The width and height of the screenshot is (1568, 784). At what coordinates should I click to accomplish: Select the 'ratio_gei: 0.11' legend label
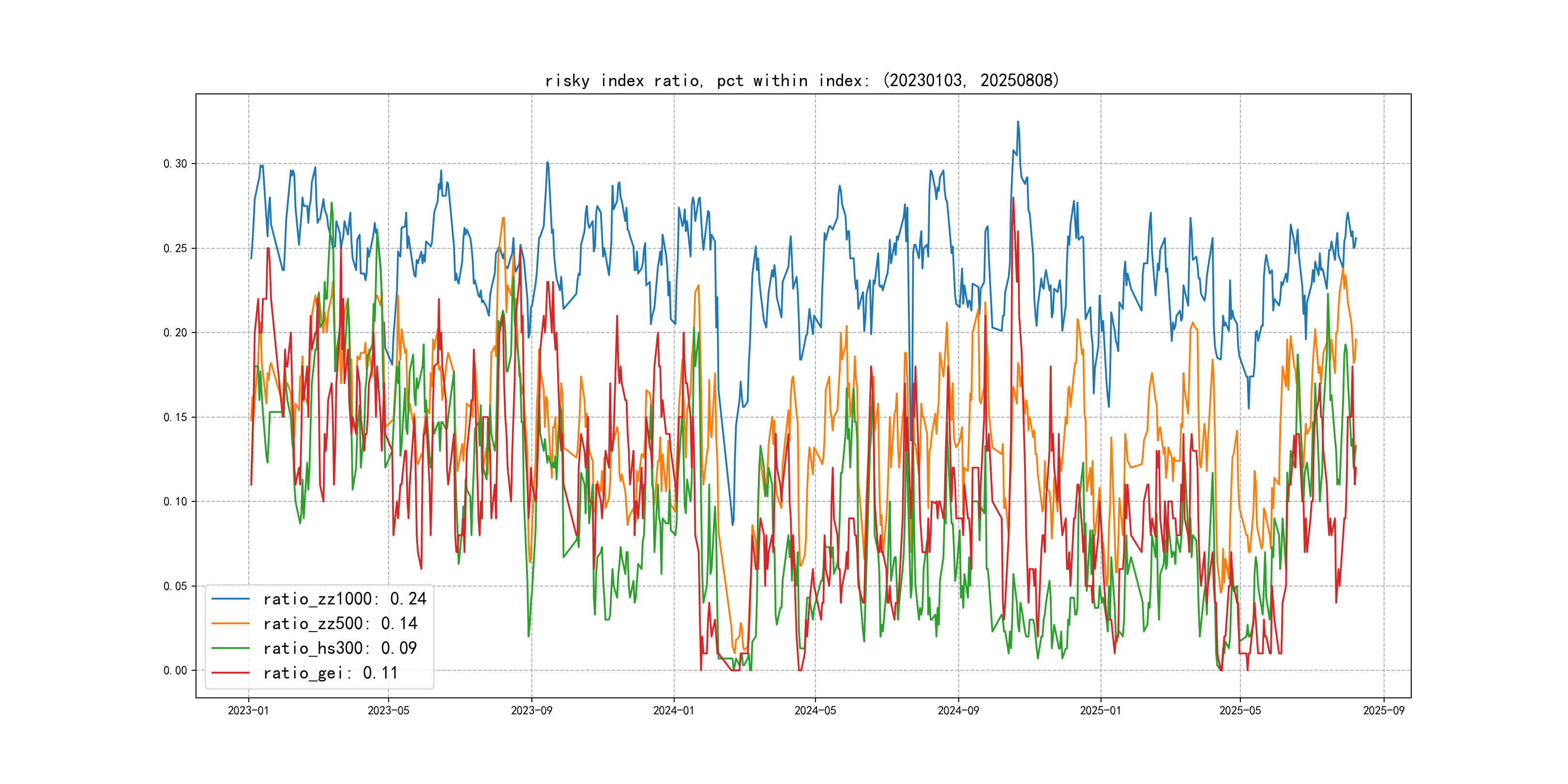click(x=331, y=673)
